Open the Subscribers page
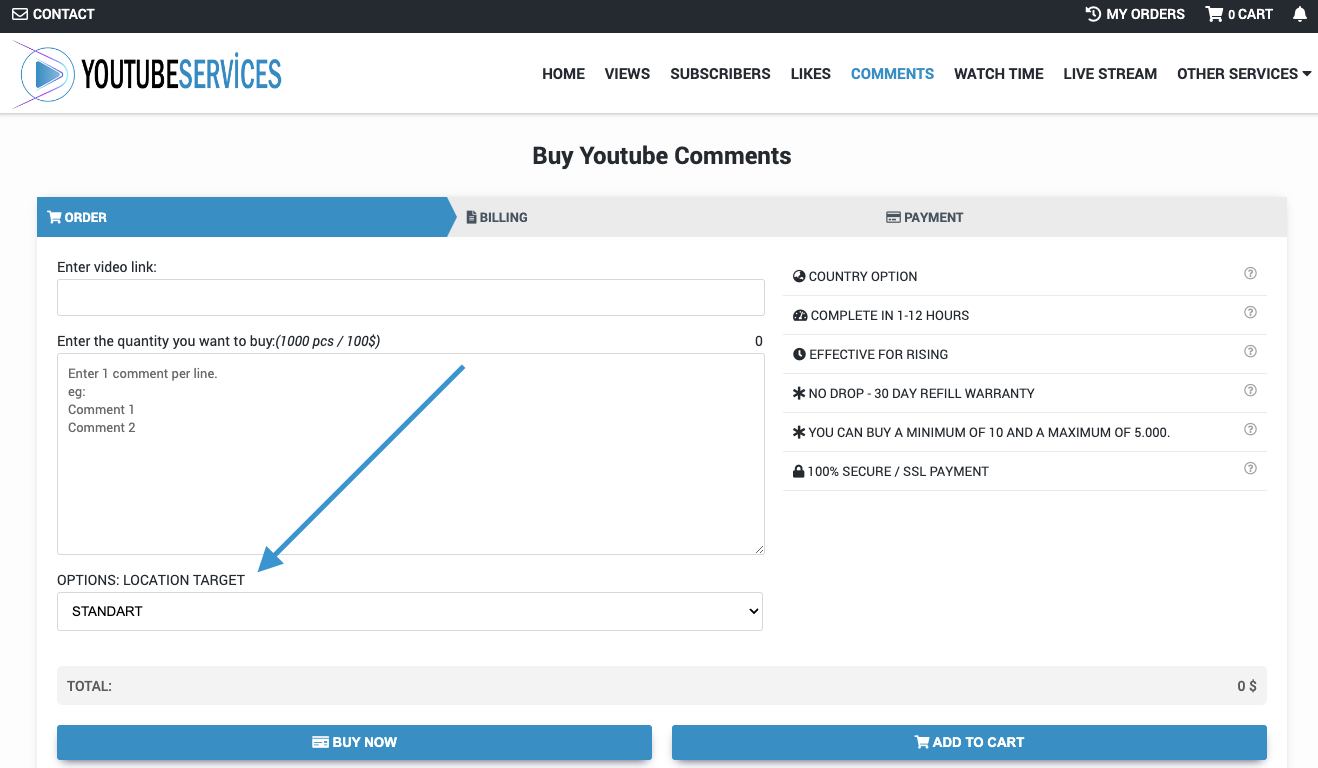Image resolution: width=1318 pixels, height=768 pixels. tap(720, 74)
